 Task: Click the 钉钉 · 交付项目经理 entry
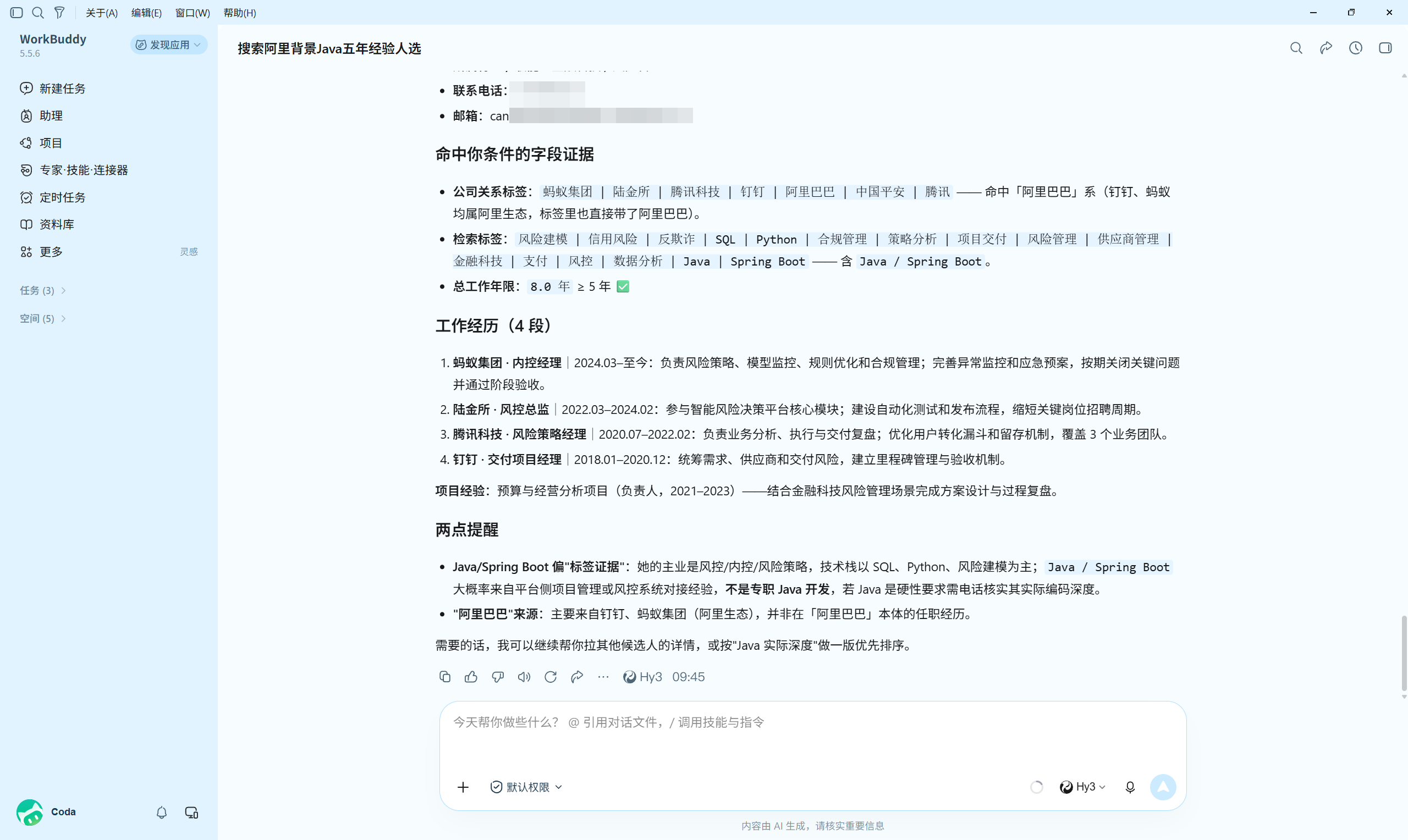pos(507,459)
